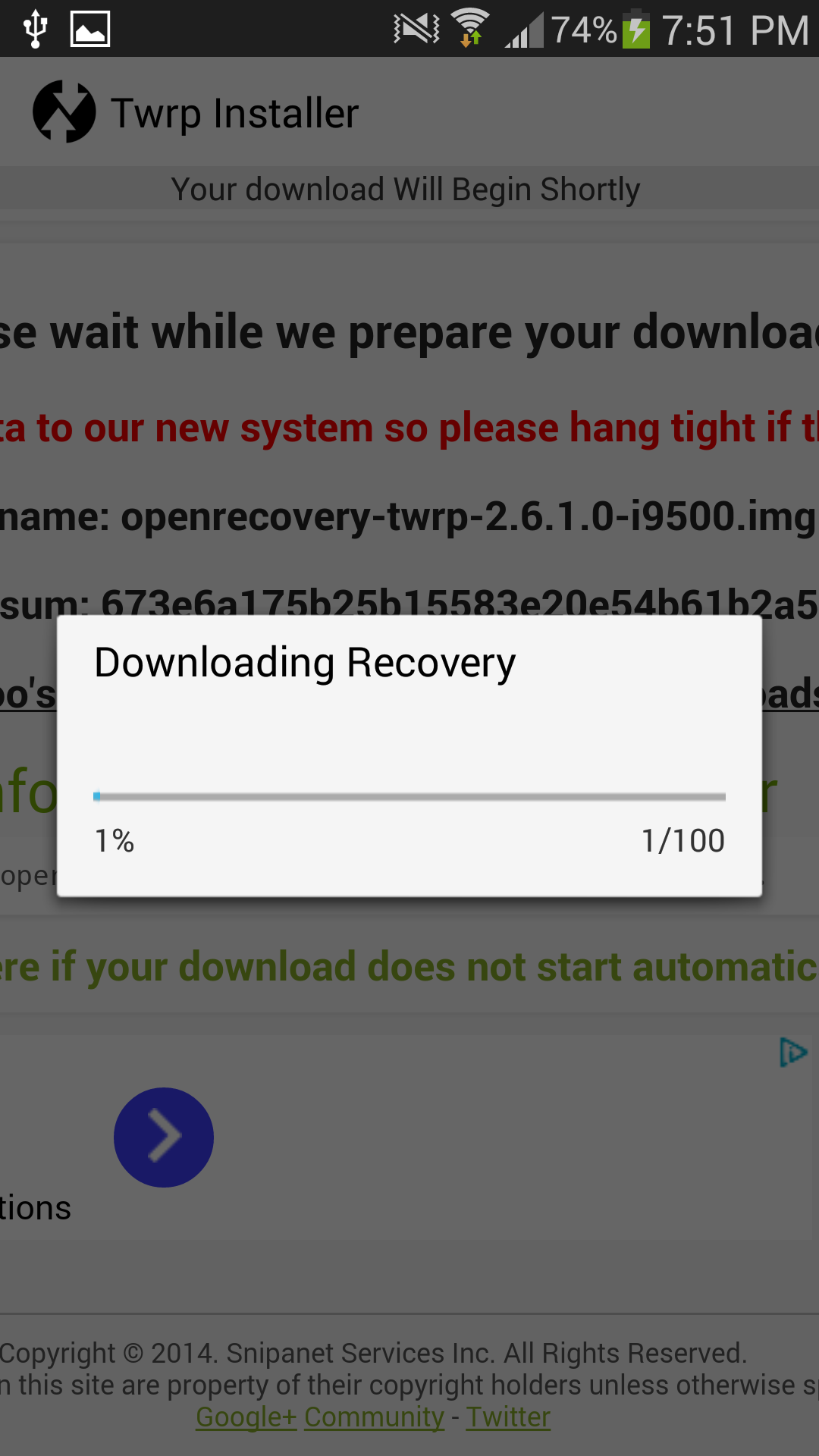The width and height of the screenshot is (819, 1456).
Task: Click the download progress bar
Action: tap(409, 796)
